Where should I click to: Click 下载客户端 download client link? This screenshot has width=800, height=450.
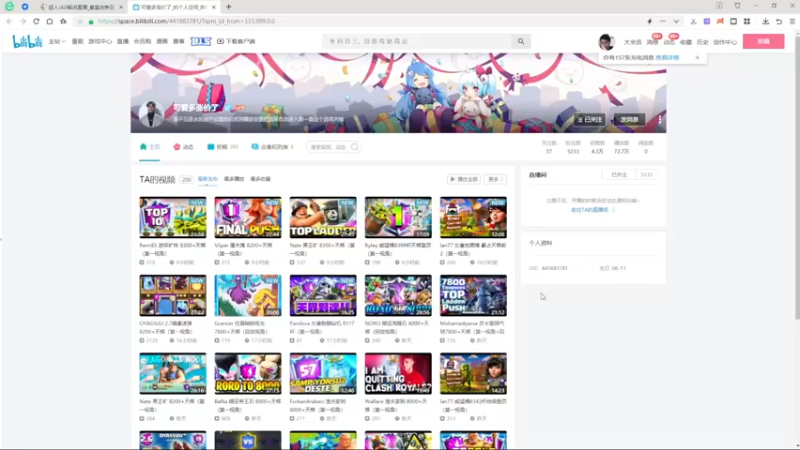point(236,41)
